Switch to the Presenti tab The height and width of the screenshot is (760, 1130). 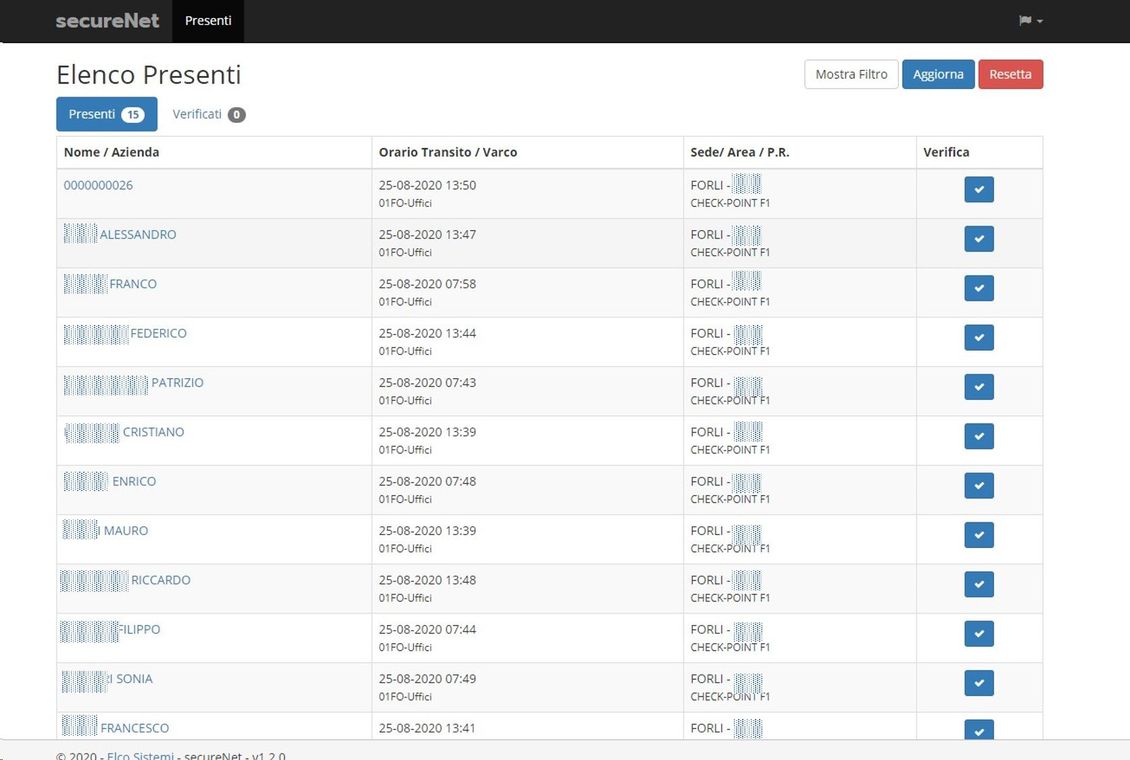(107, 115)
